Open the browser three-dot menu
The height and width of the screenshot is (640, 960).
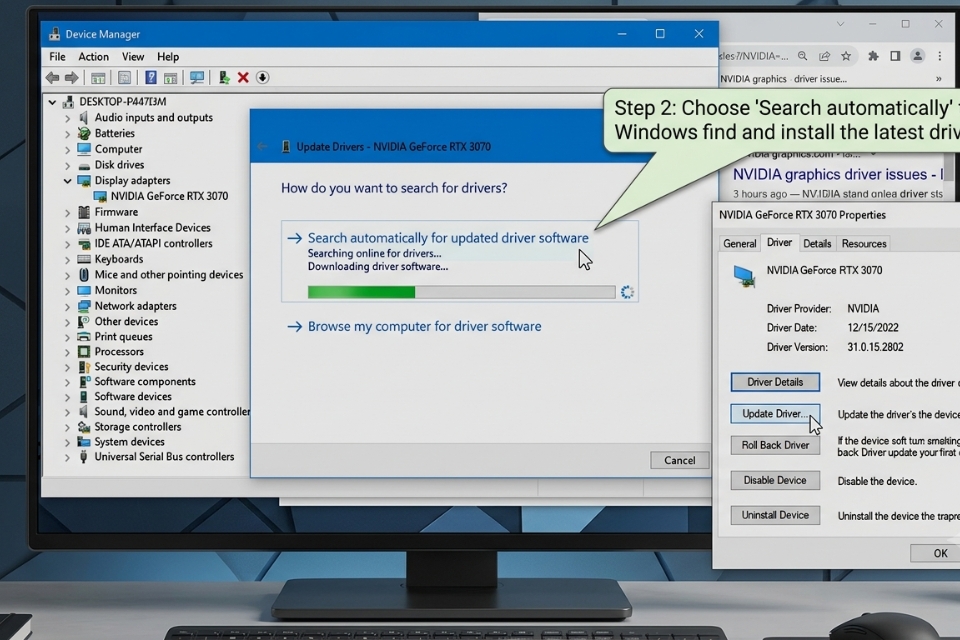coord(940,56)
